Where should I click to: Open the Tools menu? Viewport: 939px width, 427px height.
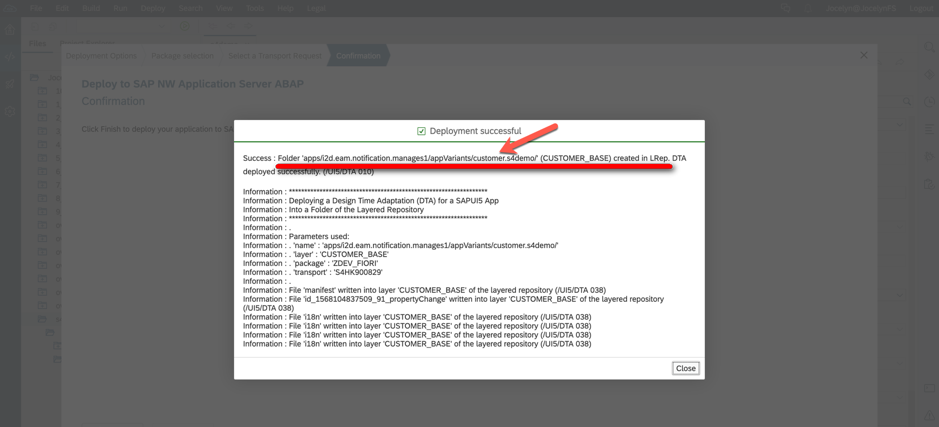point(255,8)
